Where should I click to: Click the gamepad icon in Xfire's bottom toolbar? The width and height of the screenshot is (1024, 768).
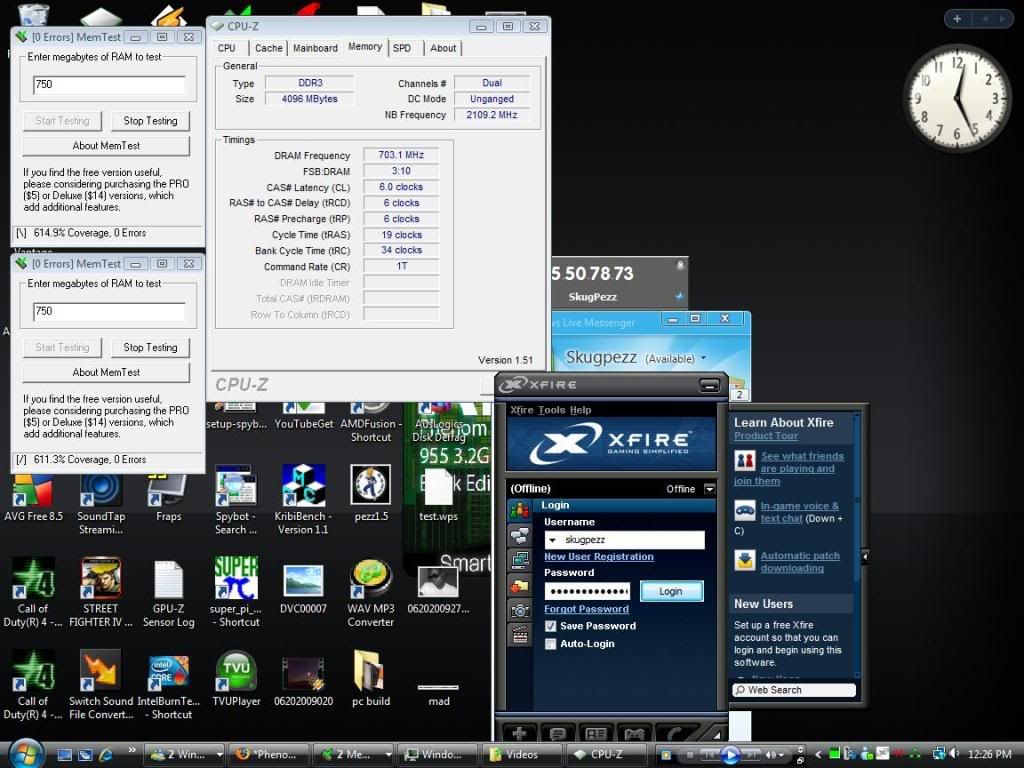[x=634, y=733]
